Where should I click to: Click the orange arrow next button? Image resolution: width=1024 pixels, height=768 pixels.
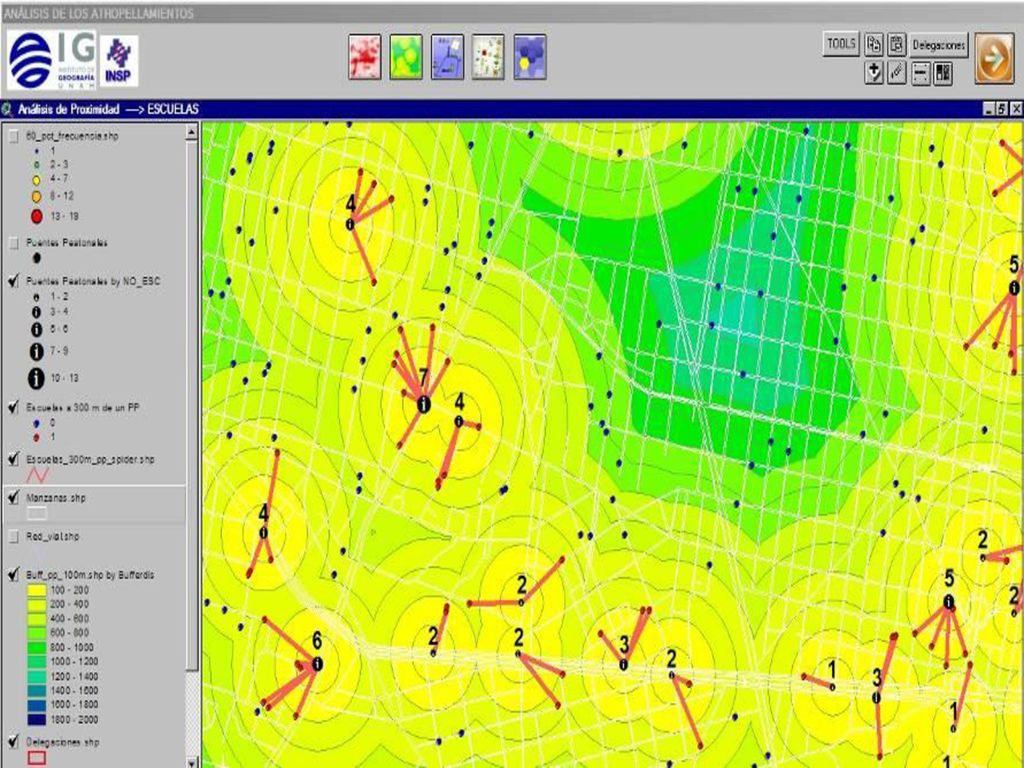[995, 59]
